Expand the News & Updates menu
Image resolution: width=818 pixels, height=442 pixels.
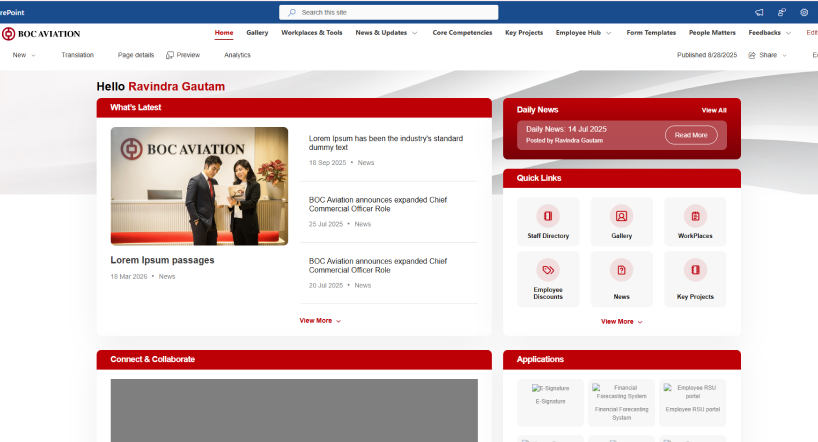coord(386,33)
